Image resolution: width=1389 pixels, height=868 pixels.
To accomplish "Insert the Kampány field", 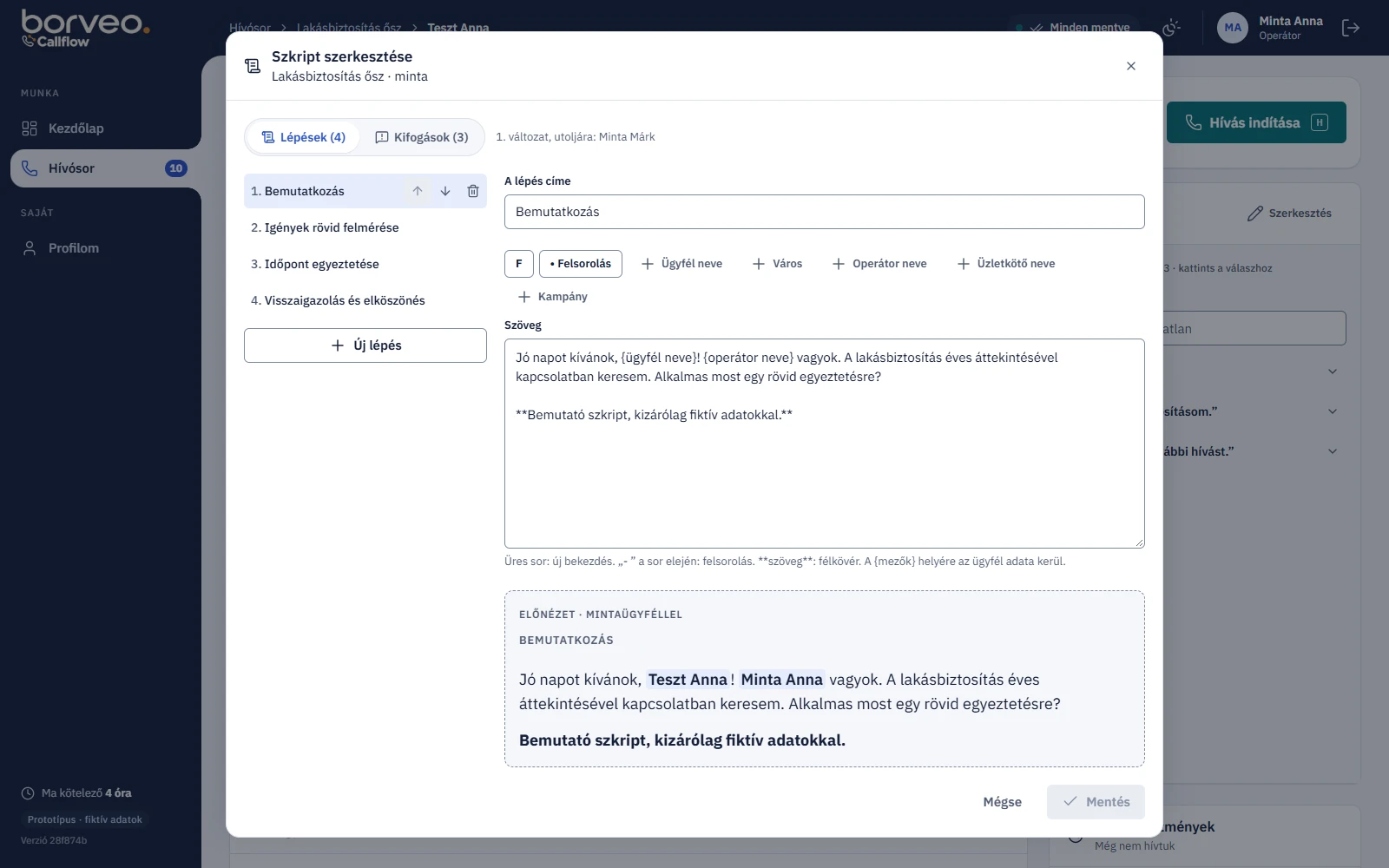I will coord(552,297).
